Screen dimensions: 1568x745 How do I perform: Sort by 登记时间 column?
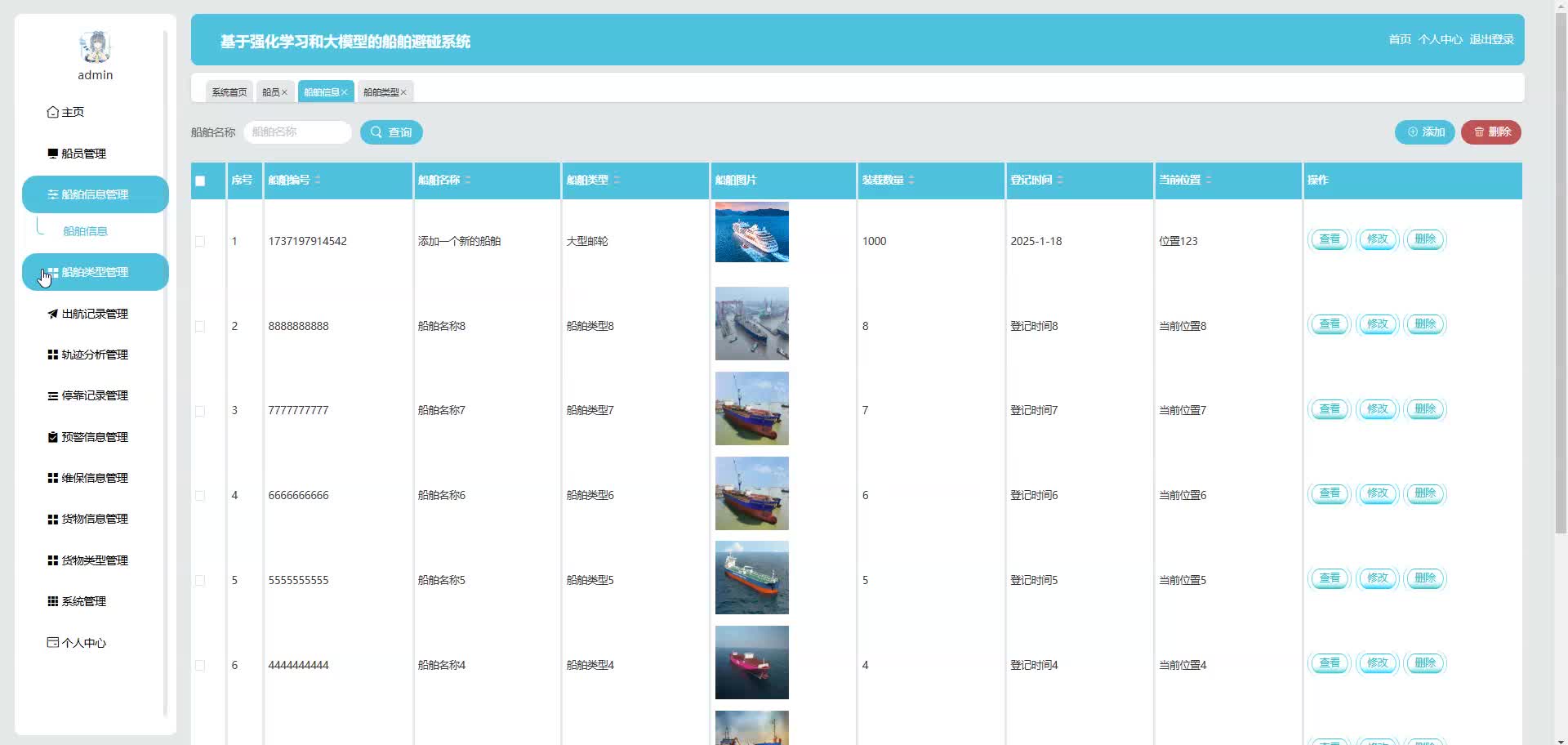(1060, 180)
